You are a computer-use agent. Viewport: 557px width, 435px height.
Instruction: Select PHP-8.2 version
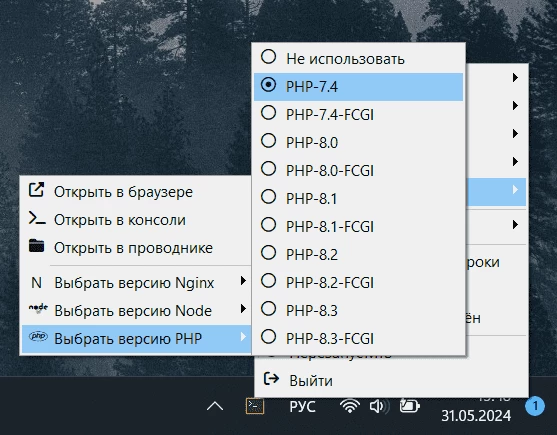coord(358,254)
